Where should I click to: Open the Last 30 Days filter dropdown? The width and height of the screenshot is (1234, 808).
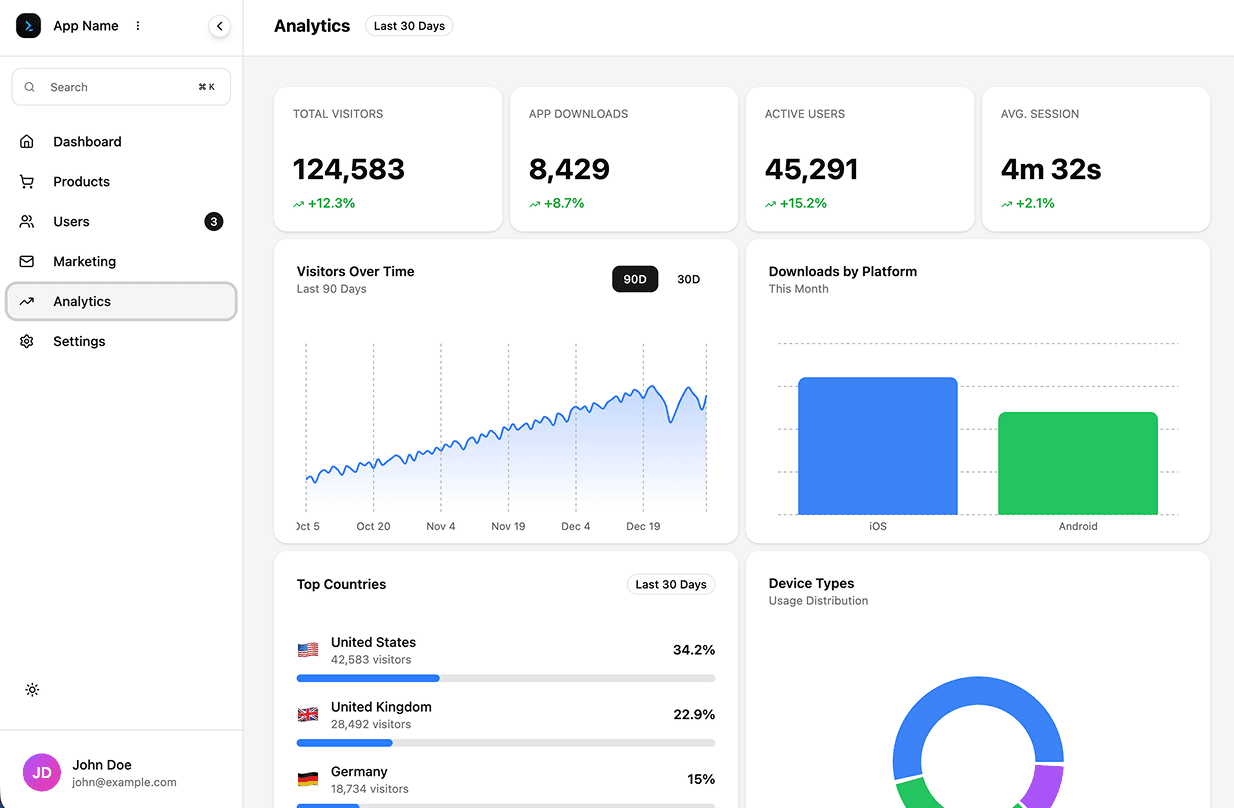point(409,26)
